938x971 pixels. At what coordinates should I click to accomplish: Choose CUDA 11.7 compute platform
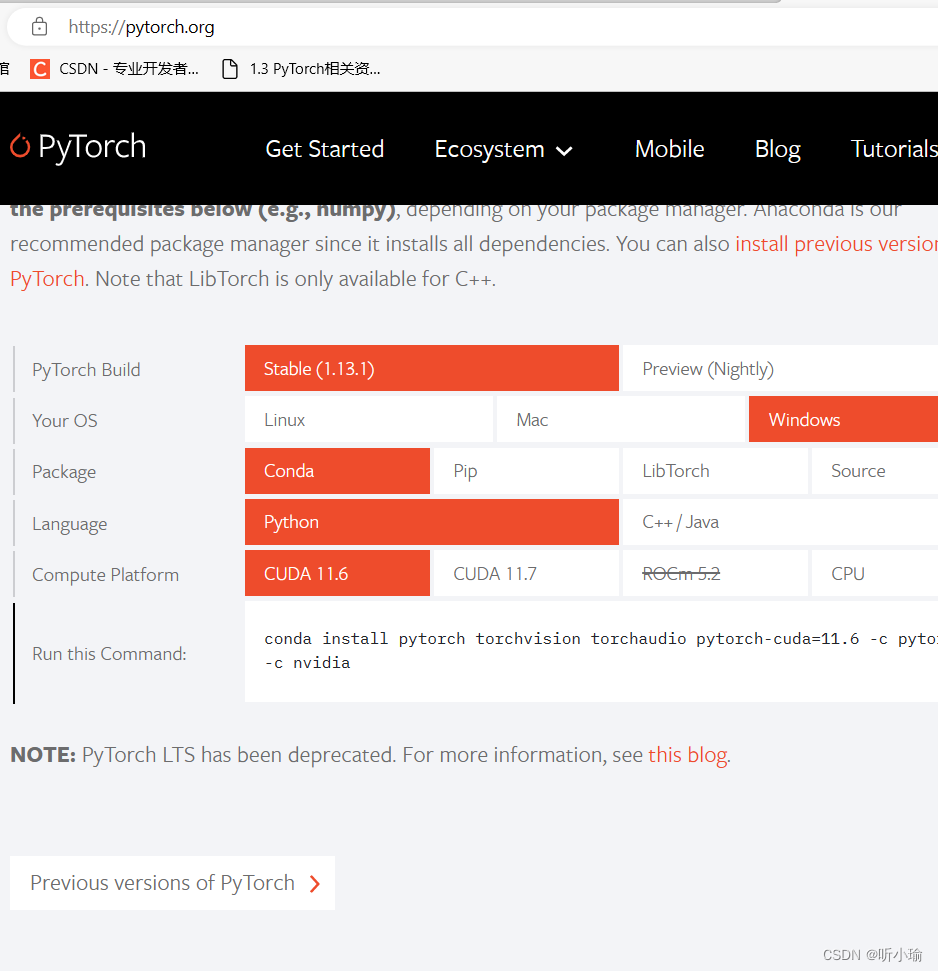tap(526, 573)
